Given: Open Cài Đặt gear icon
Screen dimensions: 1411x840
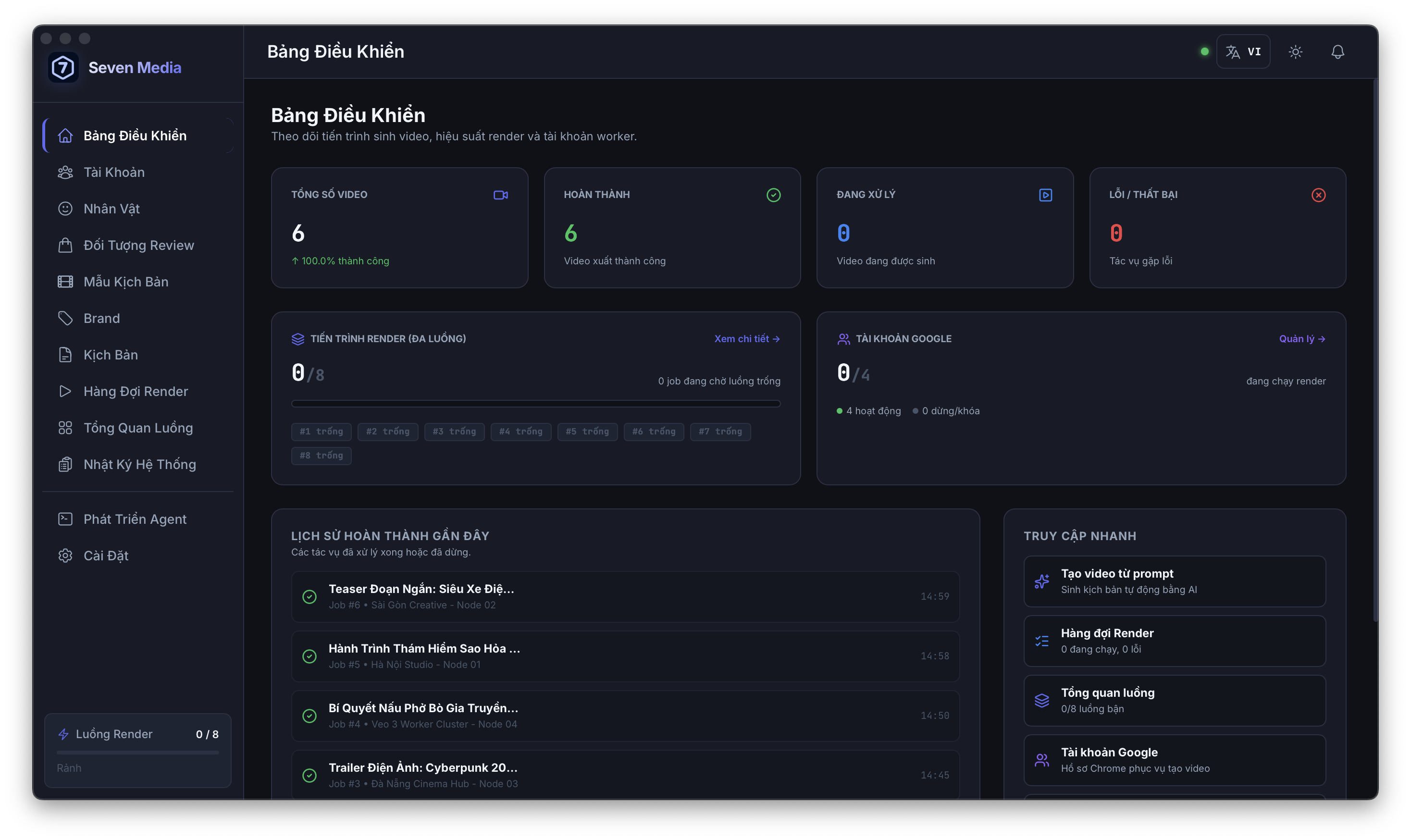Looking at the screenshot, I should coord(65,556).
